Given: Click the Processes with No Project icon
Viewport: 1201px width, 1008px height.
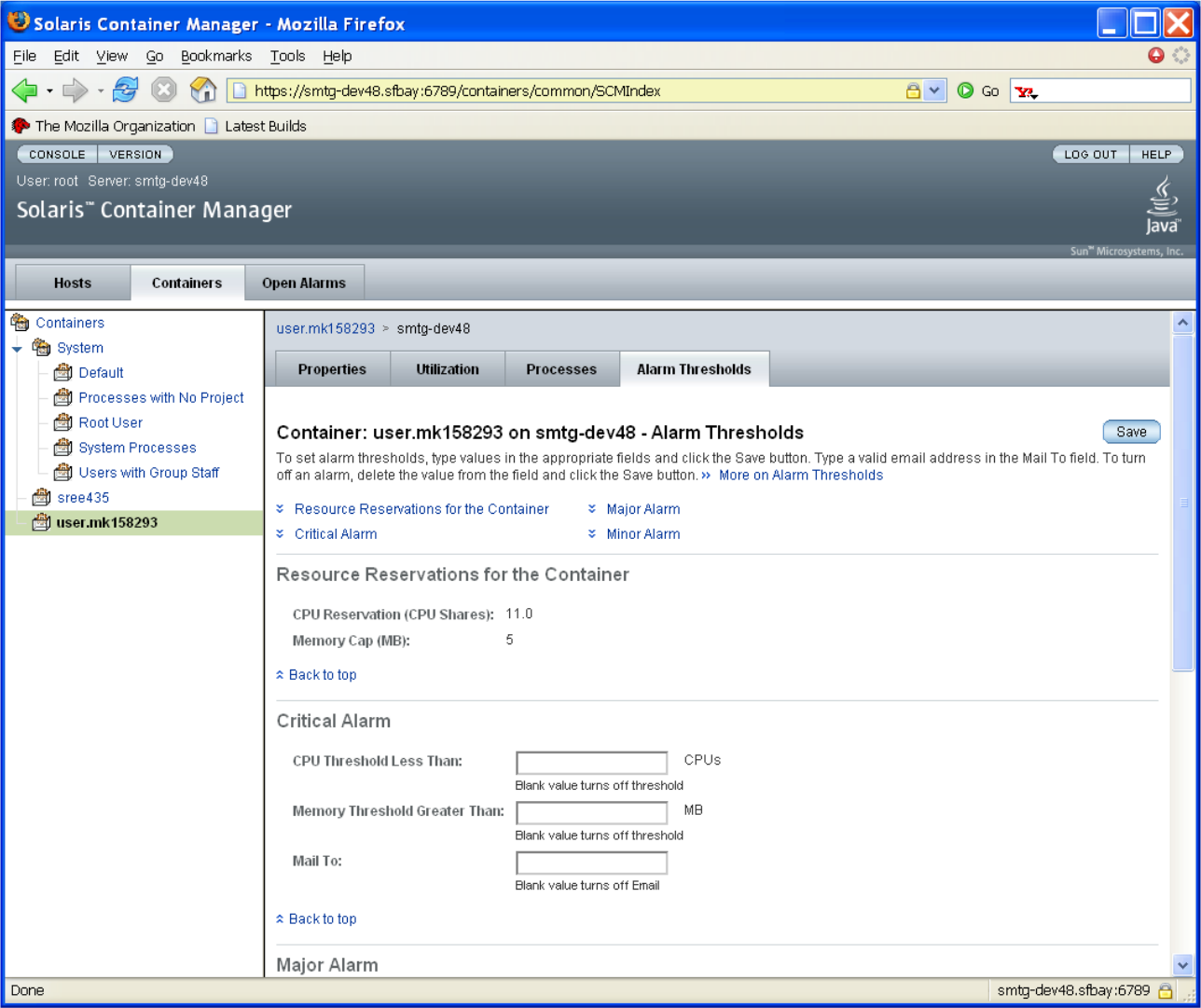Looking at the screenshot, I should (x=63, y=397).
